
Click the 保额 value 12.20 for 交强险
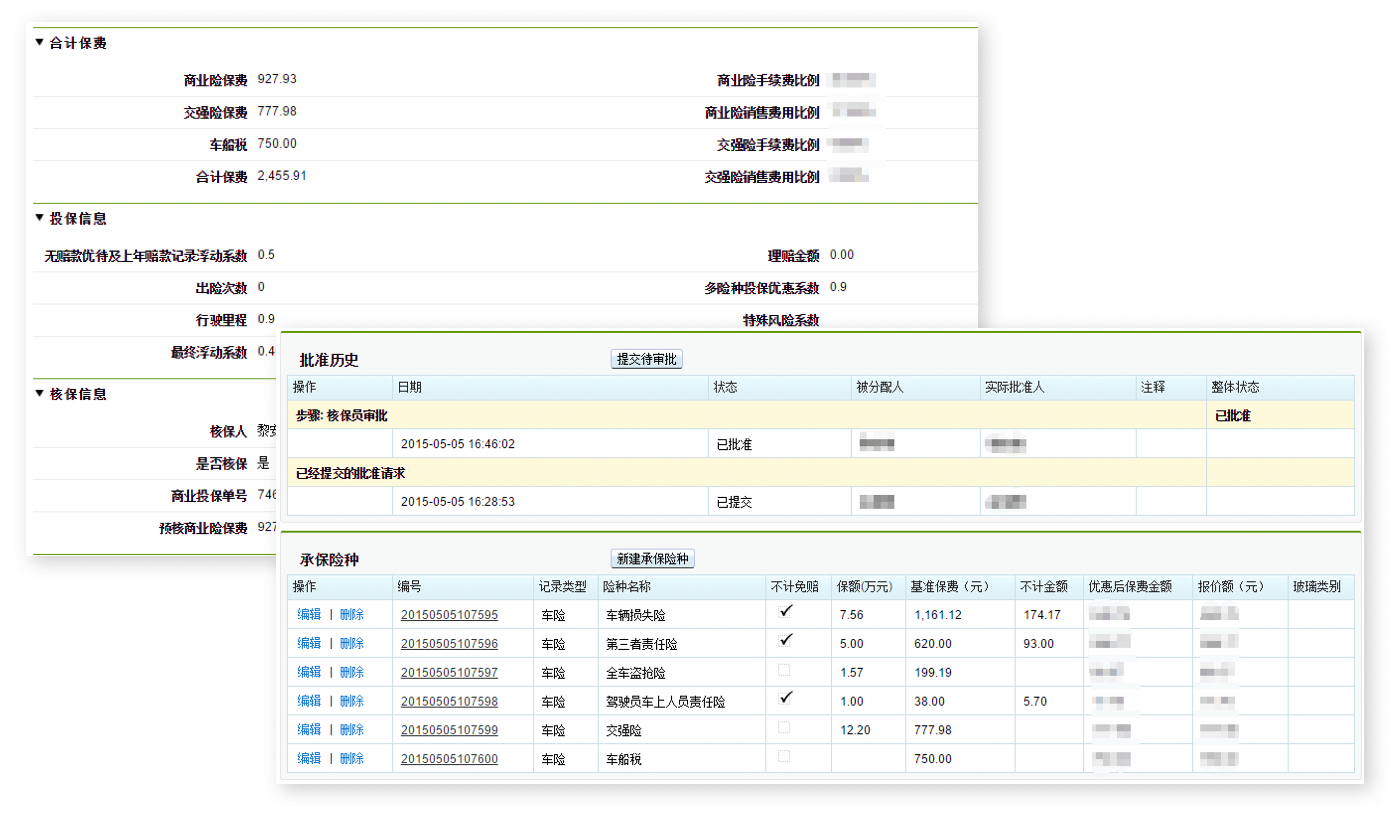pos(855,731)
